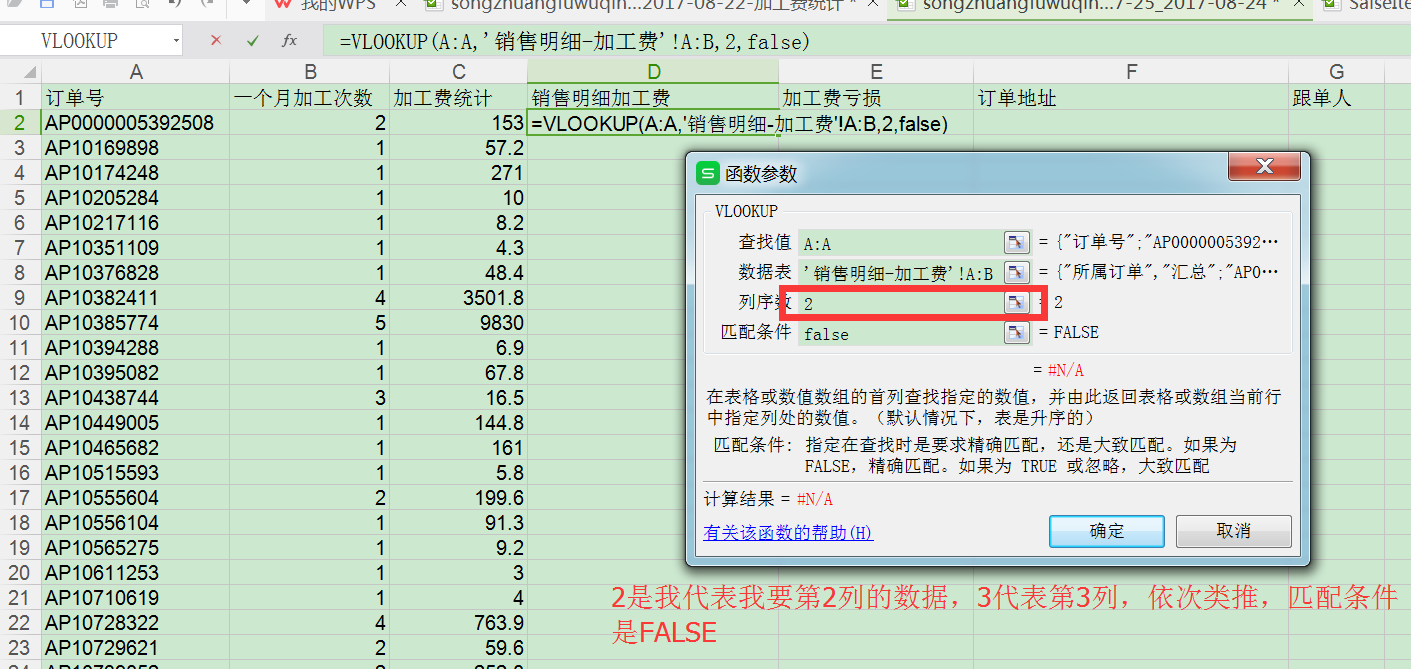Open 有关该函数的帮助(H) link
The image size is (1411, 669).
pos(788,533)
